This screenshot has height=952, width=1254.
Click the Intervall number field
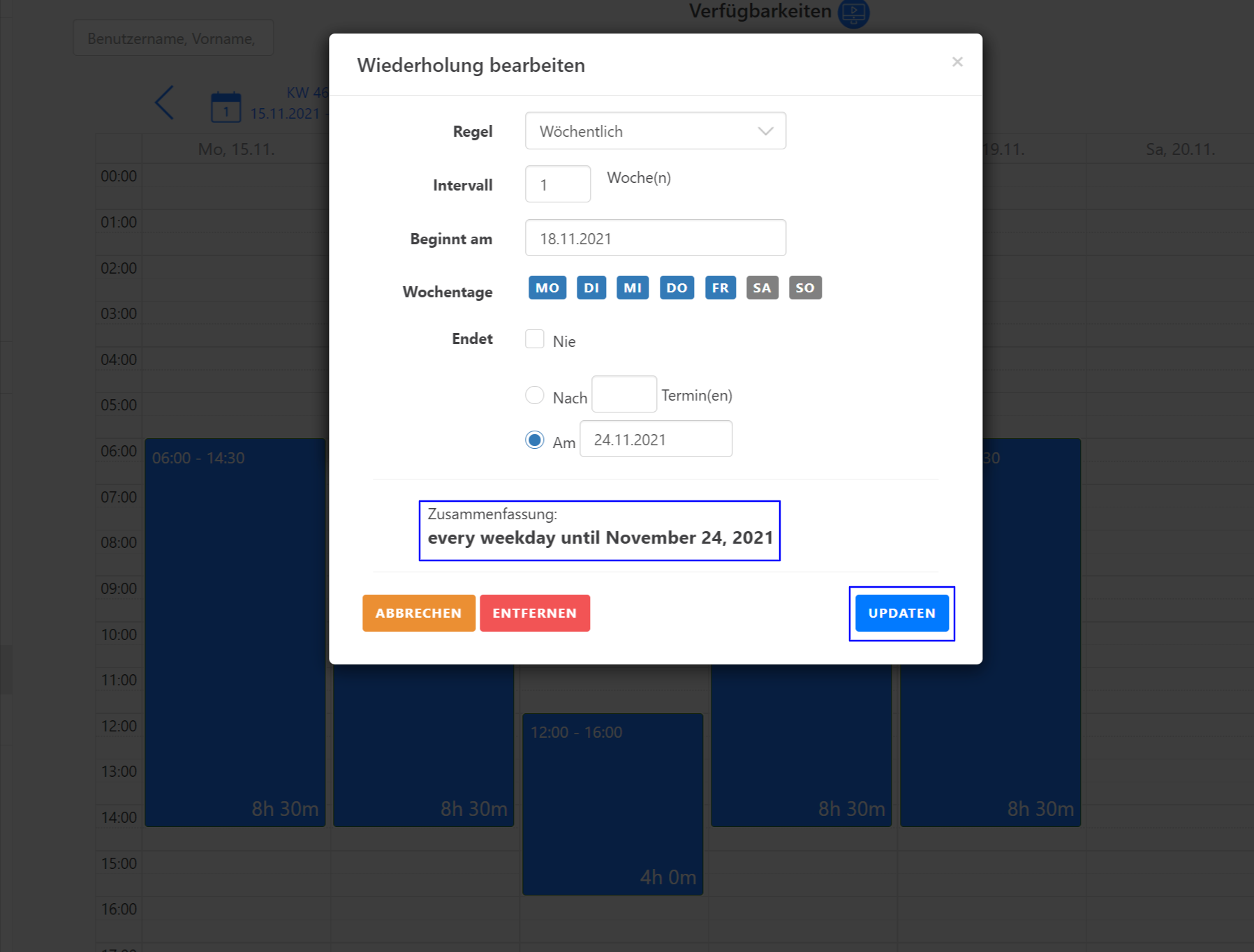557,185
